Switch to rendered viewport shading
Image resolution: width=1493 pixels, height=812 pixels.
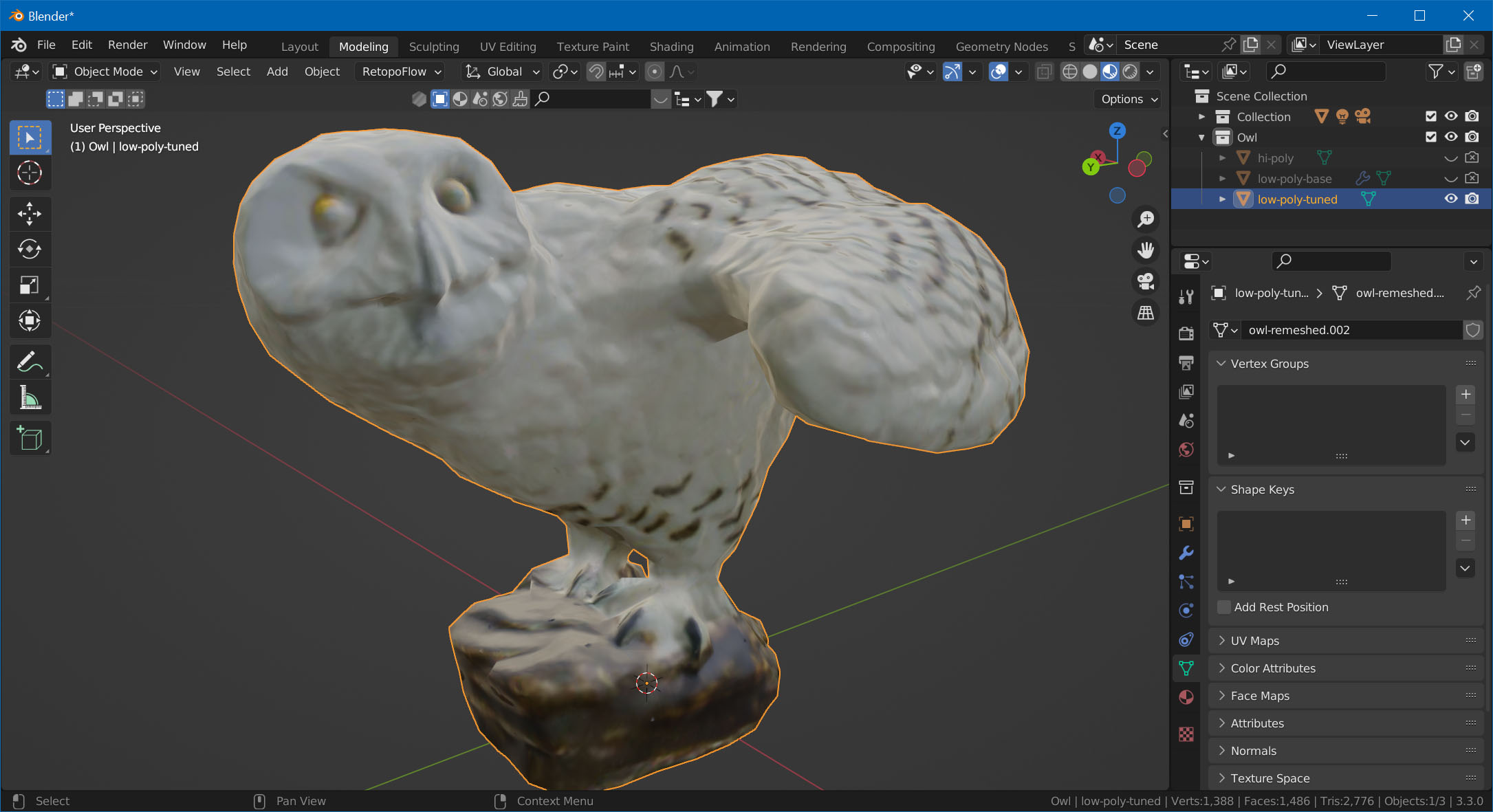click(x=1130, y=72)
